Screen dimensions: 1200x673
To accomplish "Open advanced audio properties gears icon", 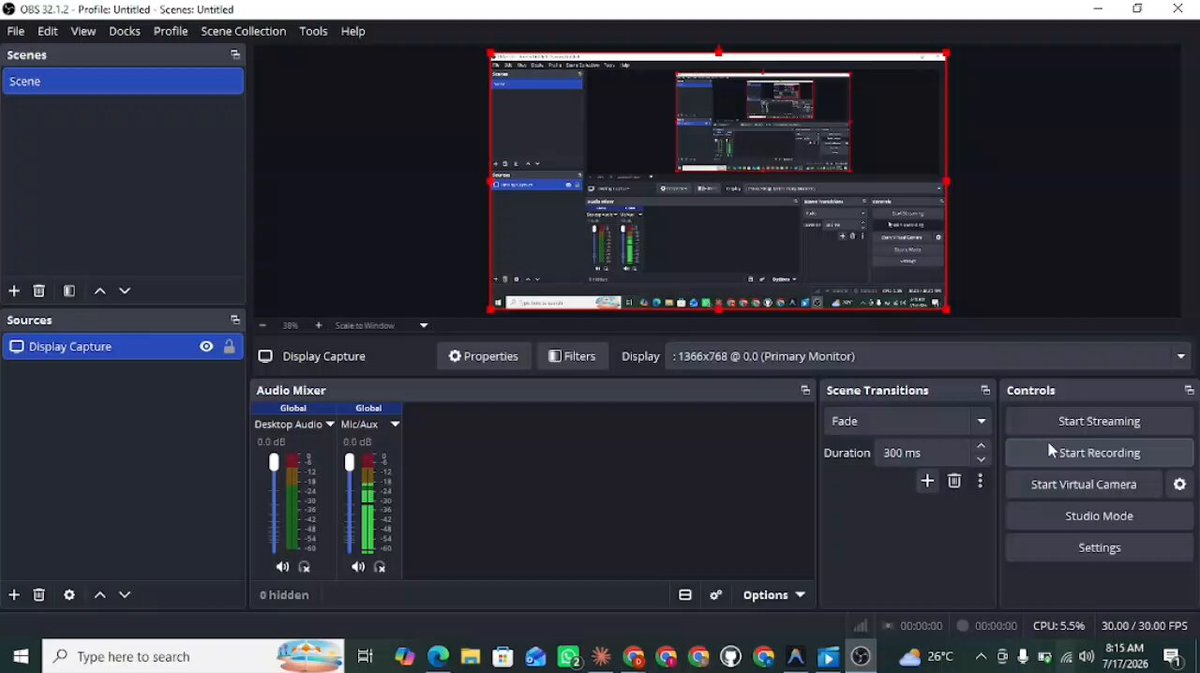I will point(716,595).
